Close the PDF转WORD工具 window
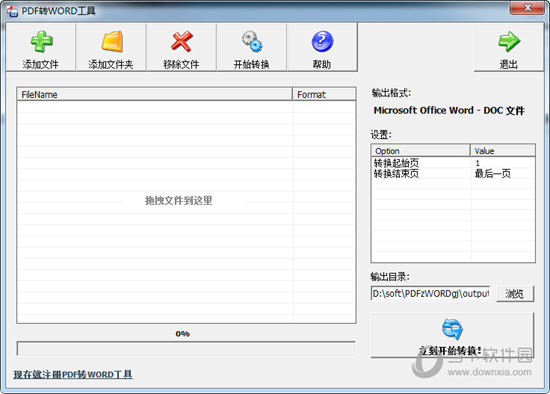The width and height of the screenshot is (550, 394). (527, 7)
